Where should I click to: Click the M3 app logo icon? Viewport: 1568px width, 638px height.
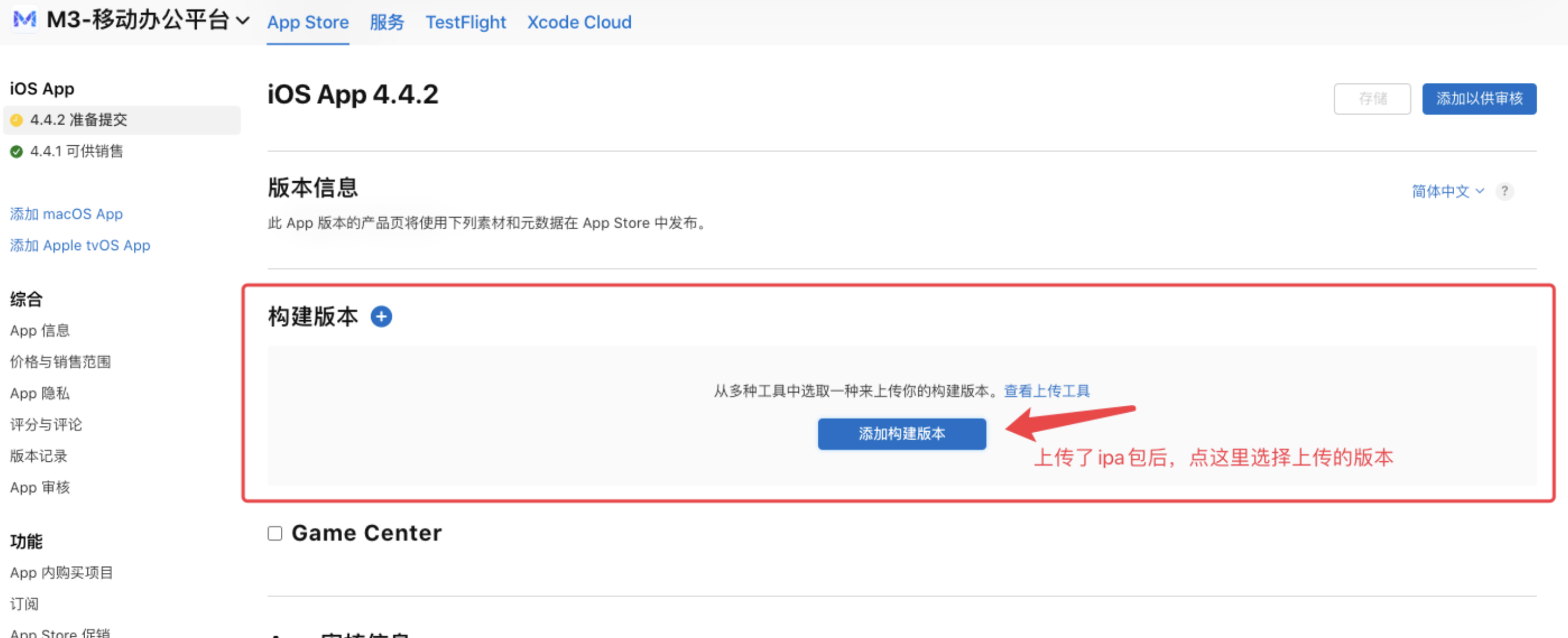point(25,19)
